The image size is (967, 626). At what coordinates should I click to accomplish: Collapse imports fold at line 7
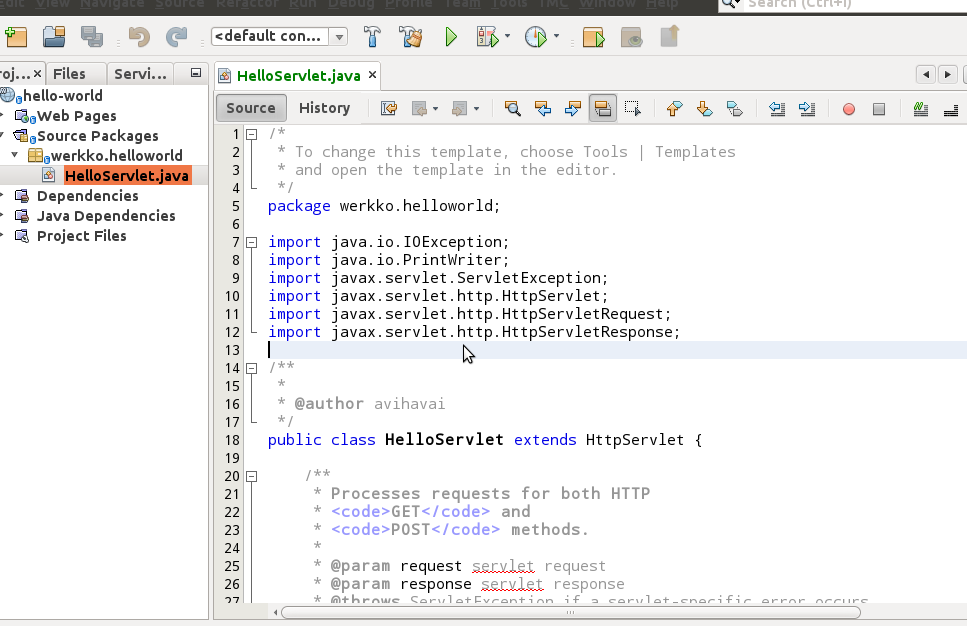pyautogui.click(x=252, y=242)
